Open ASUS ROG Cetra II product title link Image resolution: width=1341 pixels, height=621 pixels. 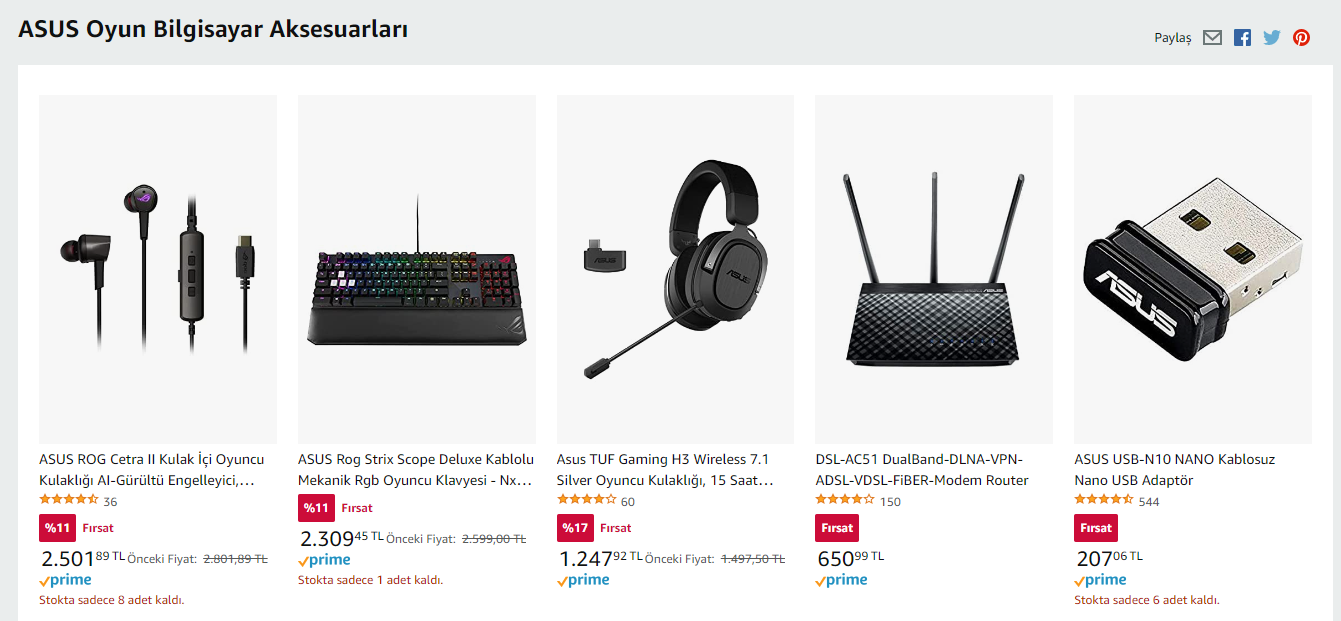click(x=151, y=470)
